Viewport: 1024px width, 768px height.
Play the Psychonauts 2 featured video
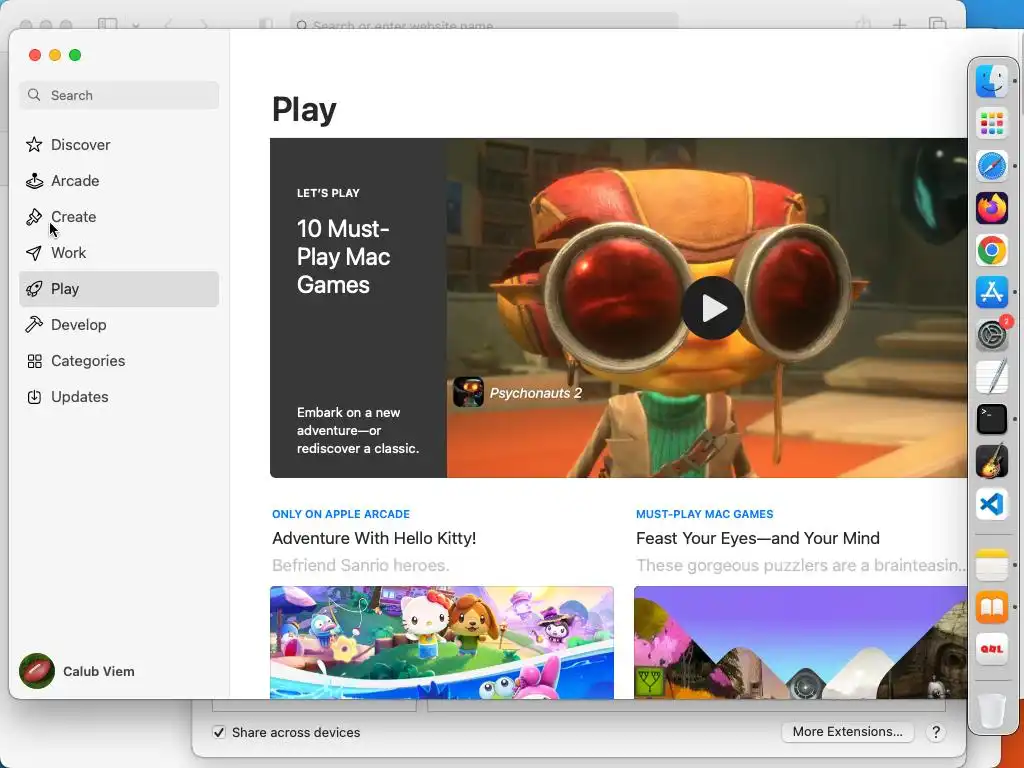coord(713,308)
